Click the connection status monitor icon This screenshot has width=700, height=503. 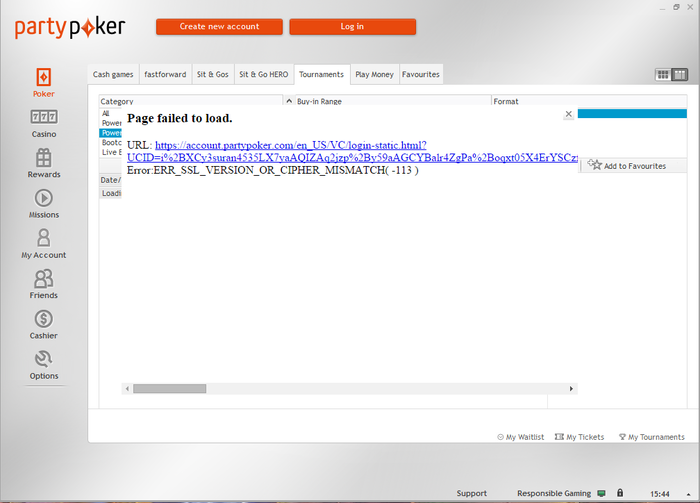click(x=601, y=493)
